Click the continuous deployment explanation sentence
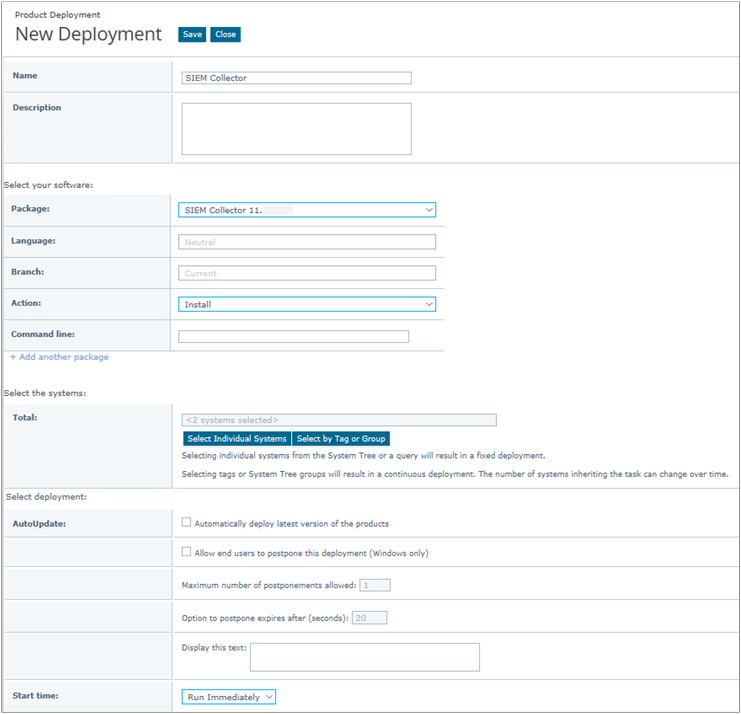The width and height of the screenshot is (741, 714). point(455,474)
